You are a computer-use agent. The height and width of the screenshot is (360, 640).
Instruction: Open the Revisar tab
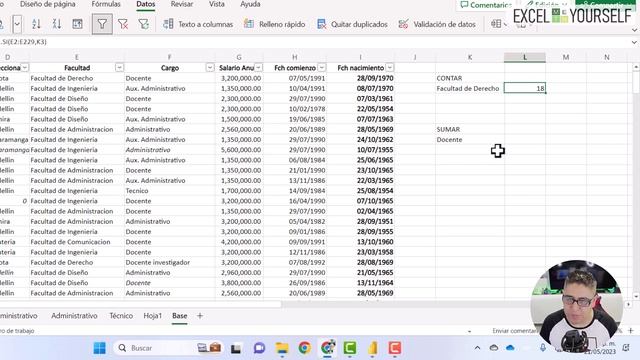click(182, 4)
